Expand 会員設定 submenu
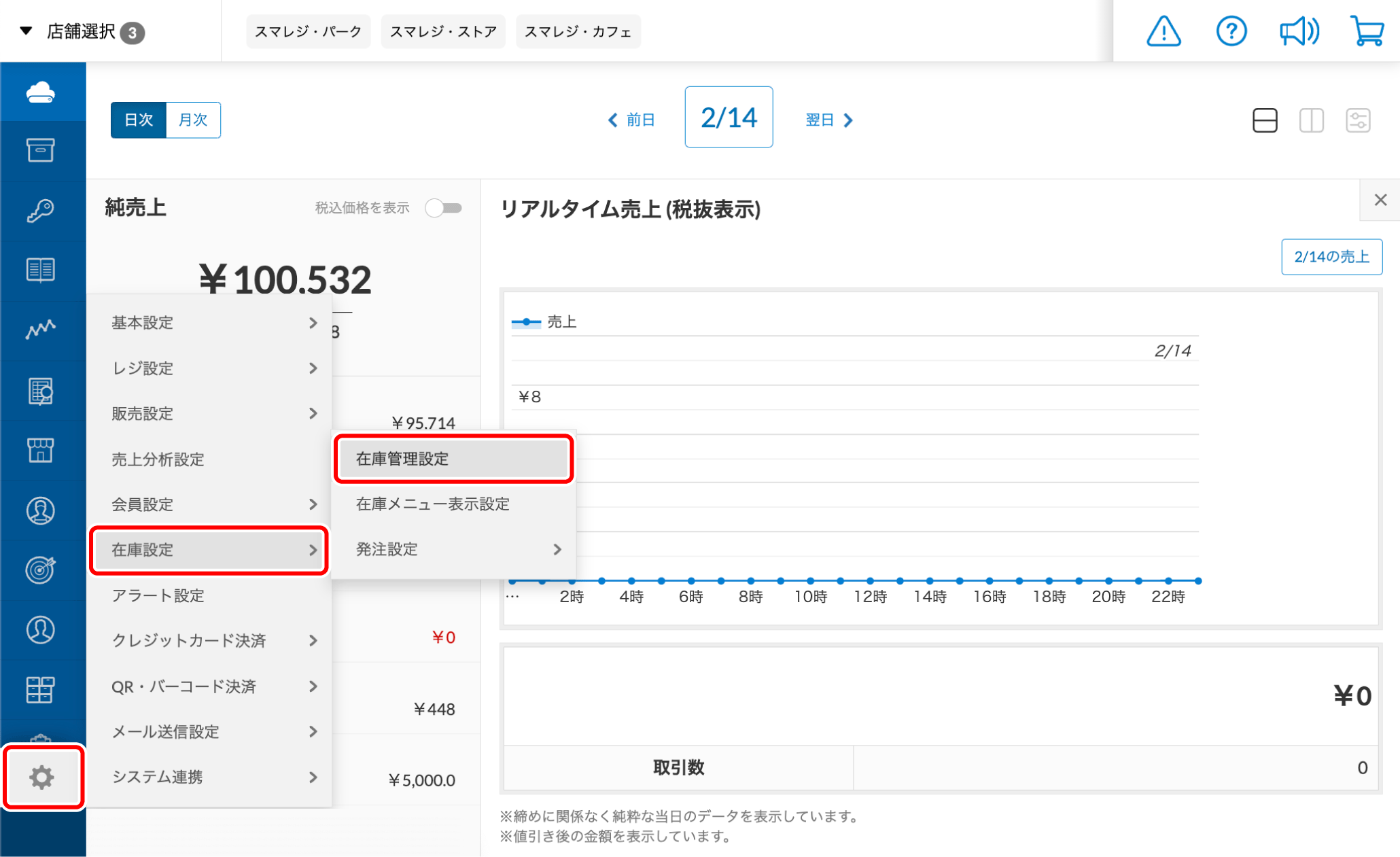1400x857 pixels. (211, 504)
